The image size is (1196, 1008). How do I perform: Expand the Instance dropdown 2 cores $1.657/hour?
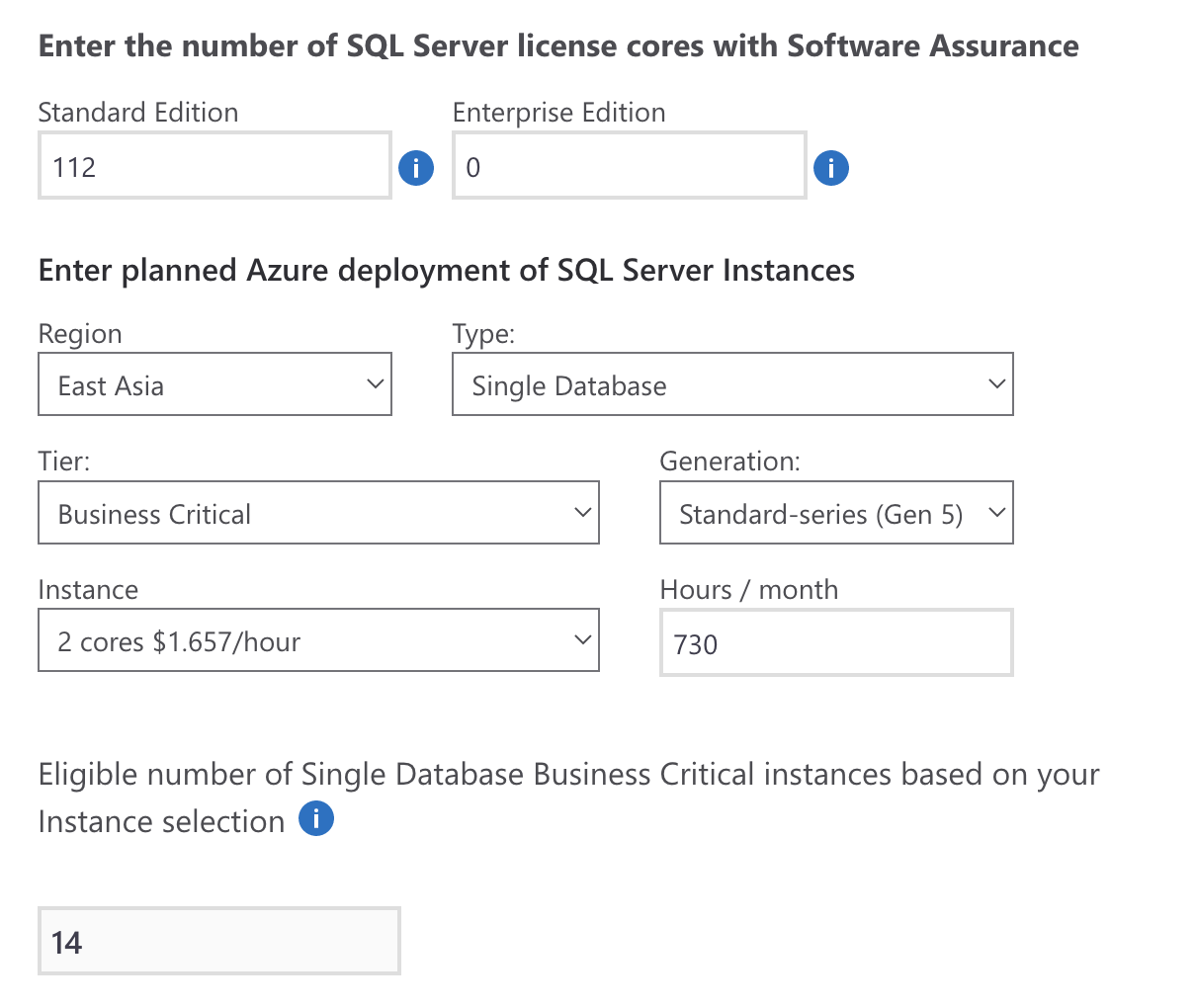point(318,640)
